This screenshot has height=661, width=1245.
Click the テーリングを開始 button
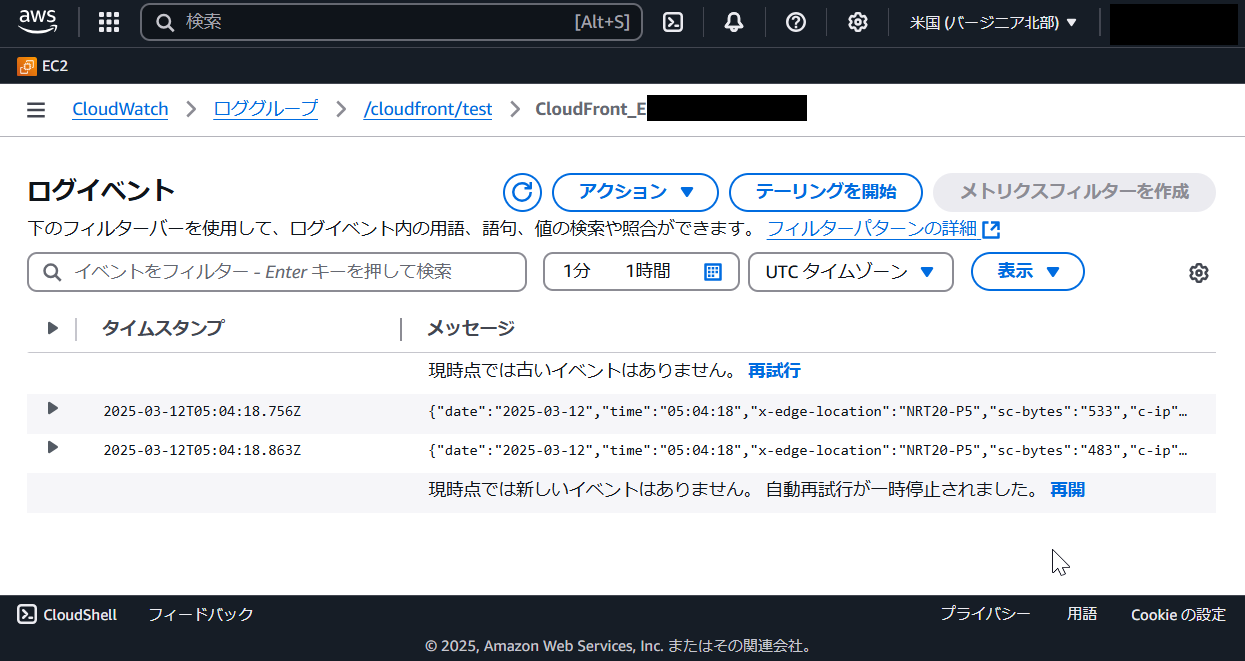tap(825, 192)
